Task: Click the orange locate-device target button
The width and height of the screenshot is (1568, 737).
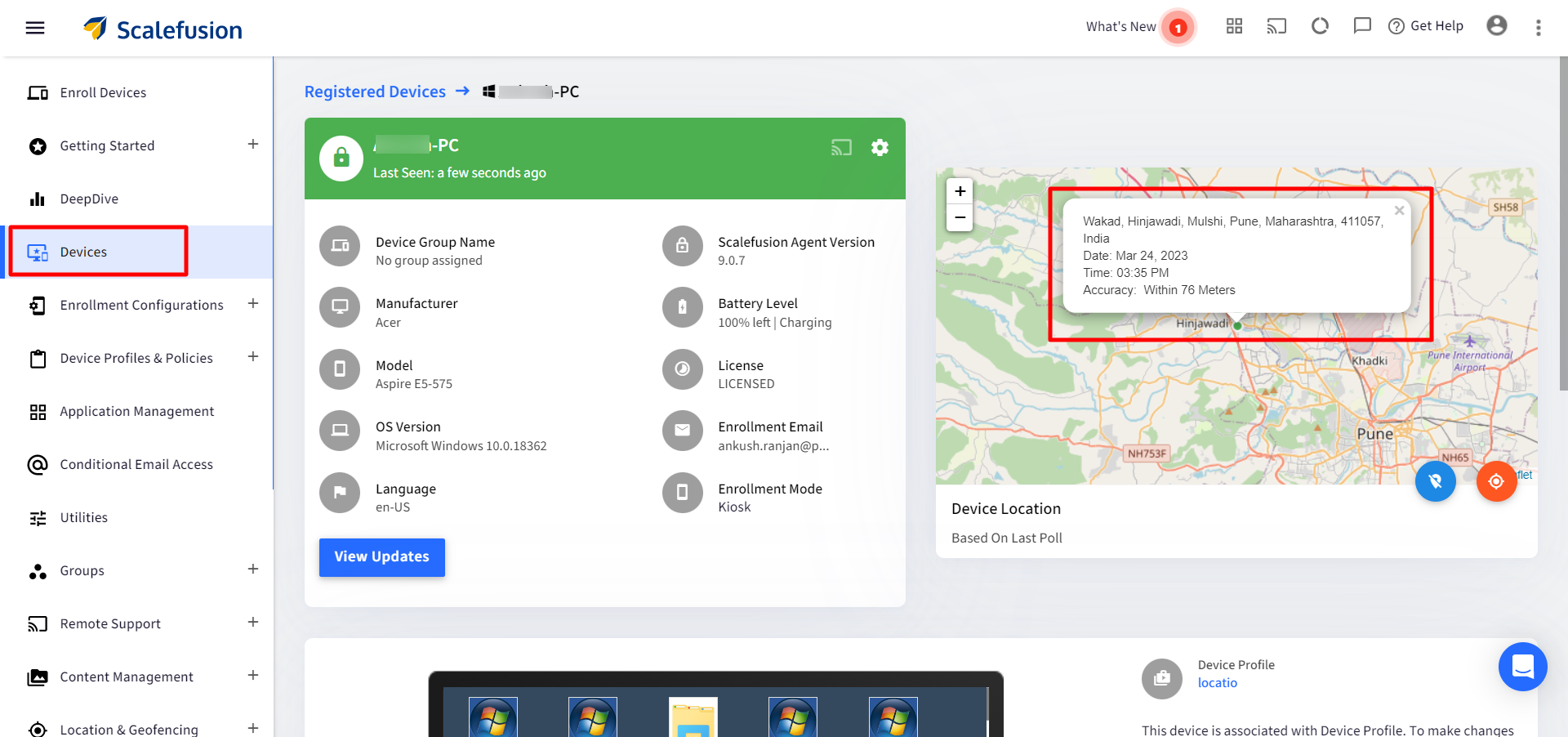Action: pyautogui.click(x=1496, y=481)
